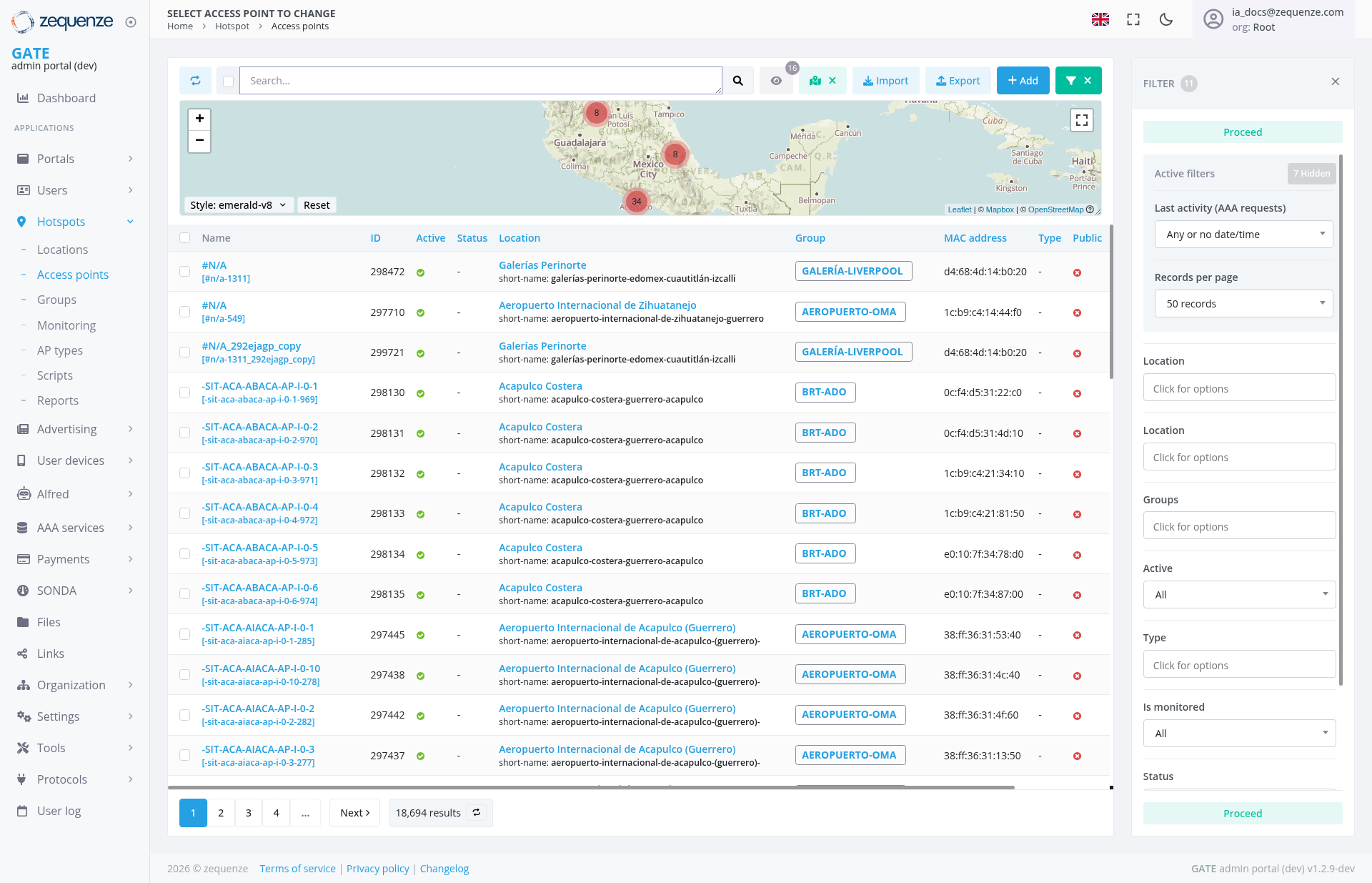Enter fullscreen using the expand icon in header
This screenshot has width=1372, height=883.
click(x=1133, y=19)
